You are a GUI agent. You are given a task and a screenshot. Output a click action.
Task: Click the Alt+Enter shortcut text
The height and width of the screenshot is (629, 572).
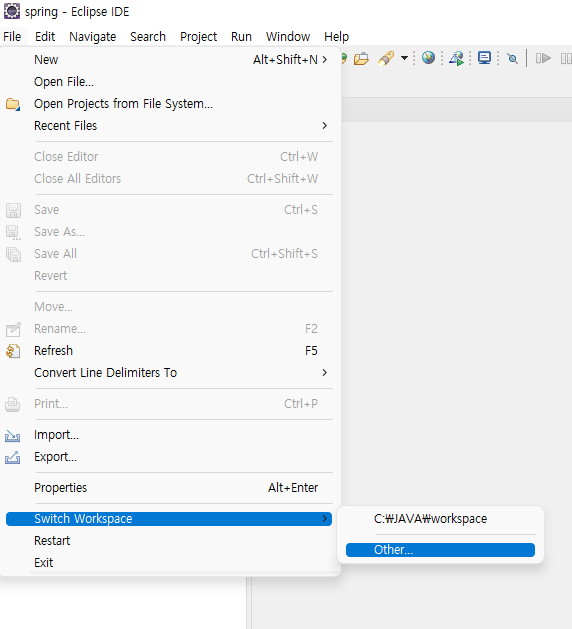(293, 488)
